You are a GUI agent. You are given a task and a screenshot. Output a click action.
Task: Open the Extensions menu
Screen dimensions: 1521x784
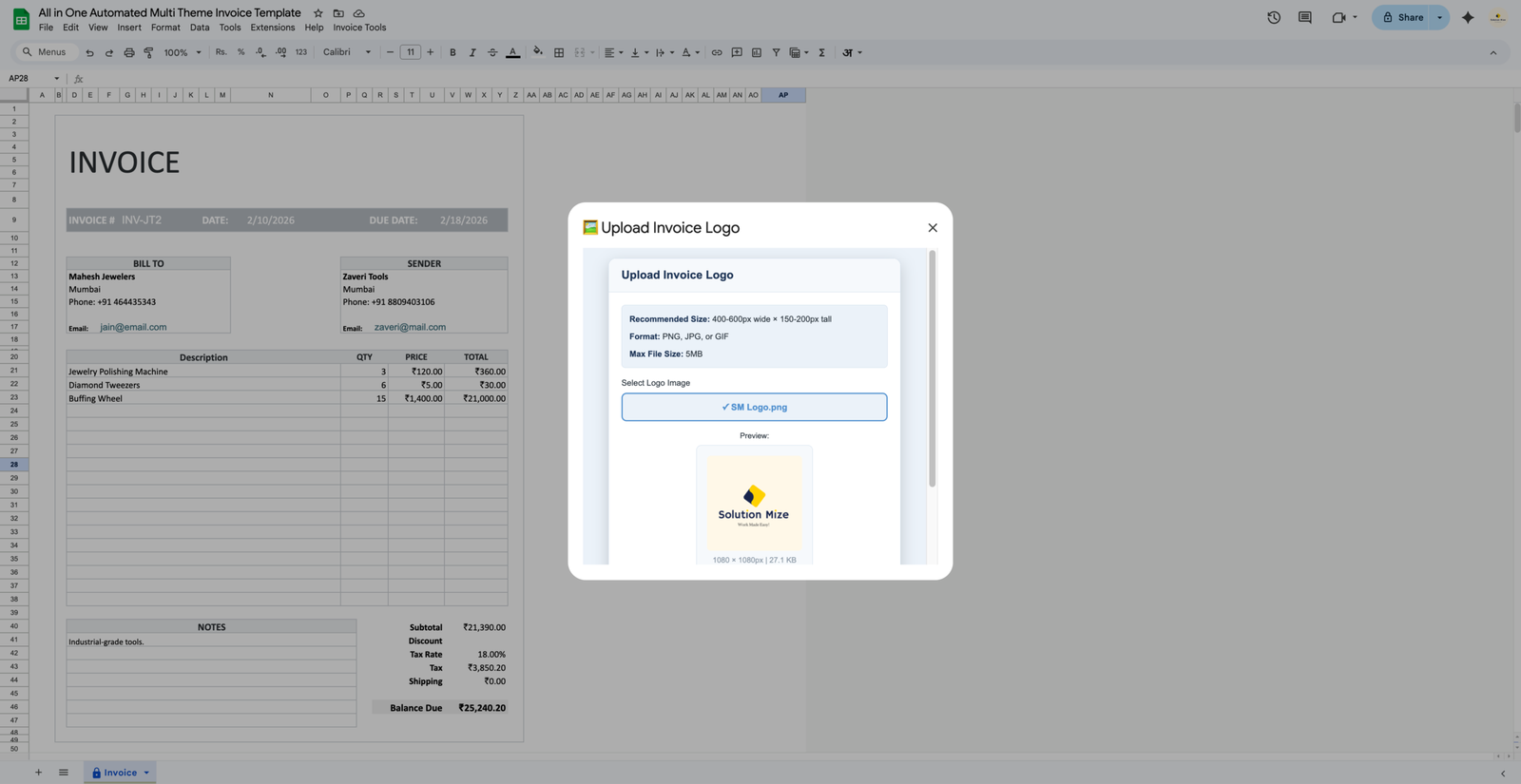click(273, 28)
